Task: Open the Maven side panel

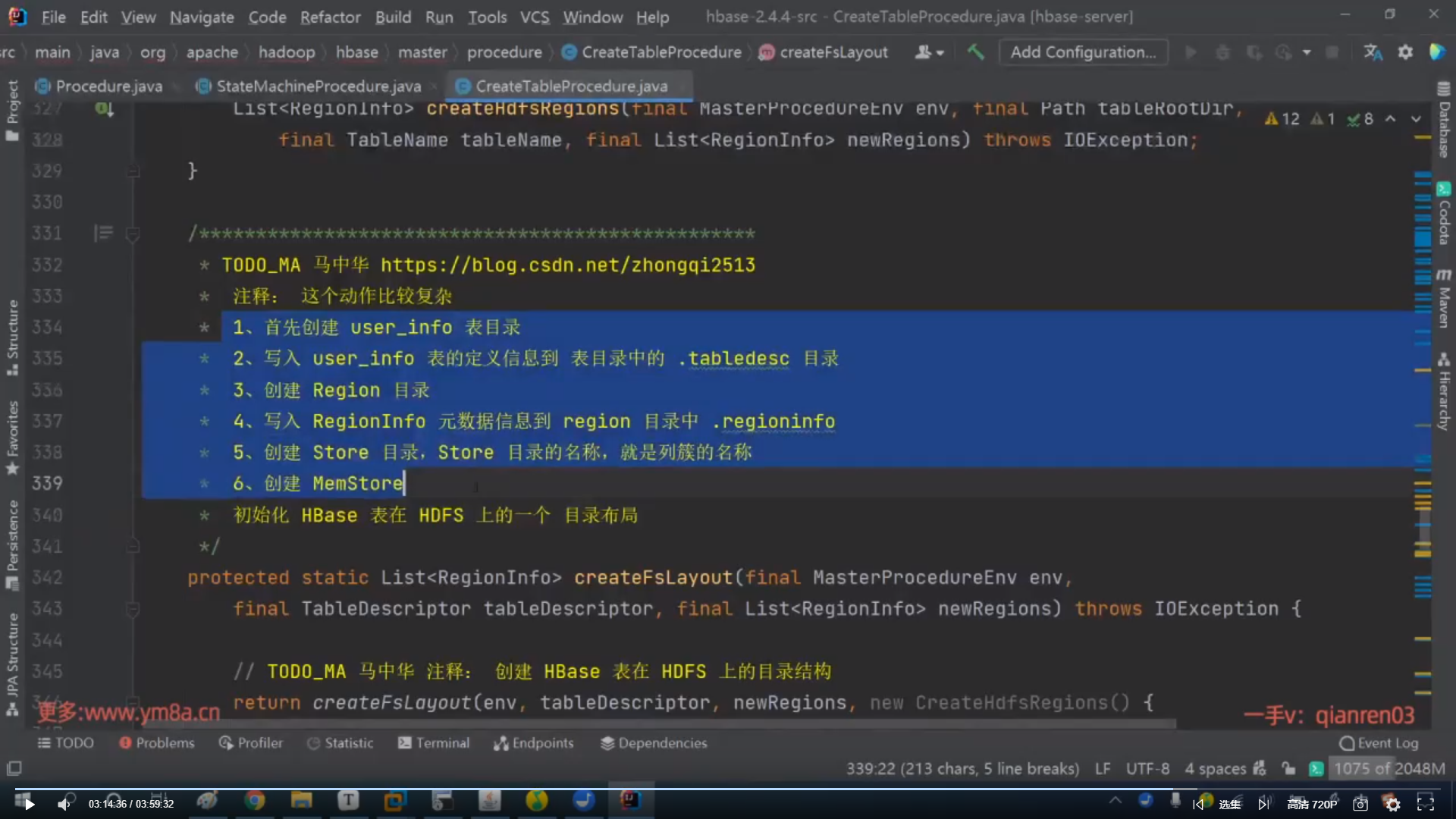Action: 1444,300
